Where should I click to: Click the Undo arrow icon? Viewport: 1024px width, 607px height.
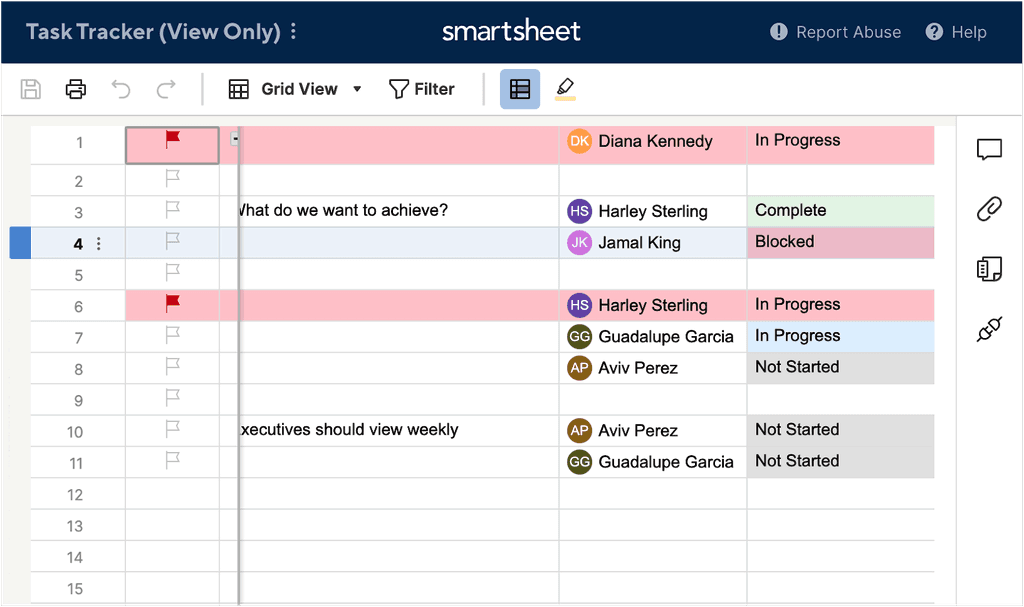(120, 88)
